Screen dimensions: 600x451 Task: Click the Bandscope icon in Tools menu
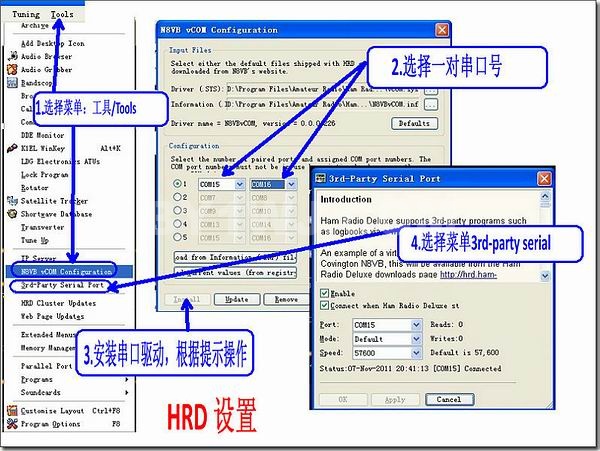pos(12,83)
